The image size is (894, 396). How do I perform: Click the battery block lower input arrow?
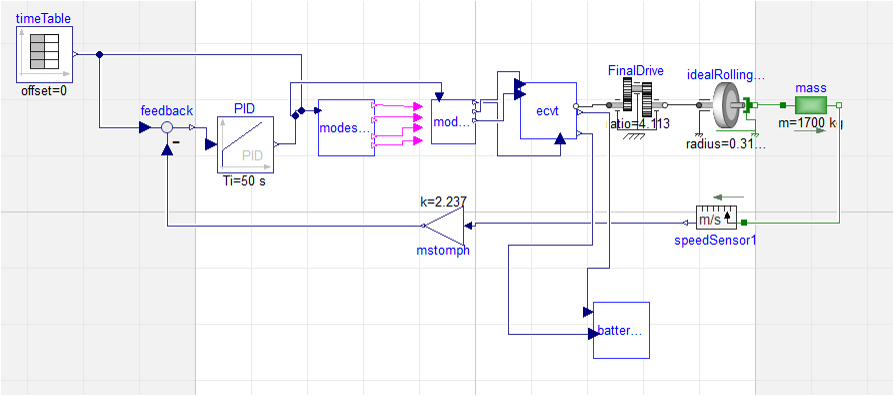595,334
